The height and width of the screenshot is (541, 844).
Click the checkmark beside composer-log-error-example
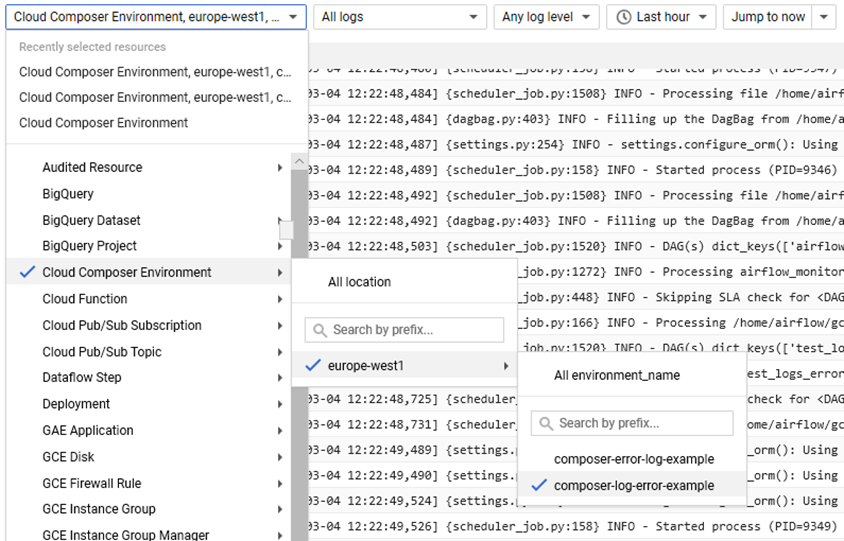point(539,485)
